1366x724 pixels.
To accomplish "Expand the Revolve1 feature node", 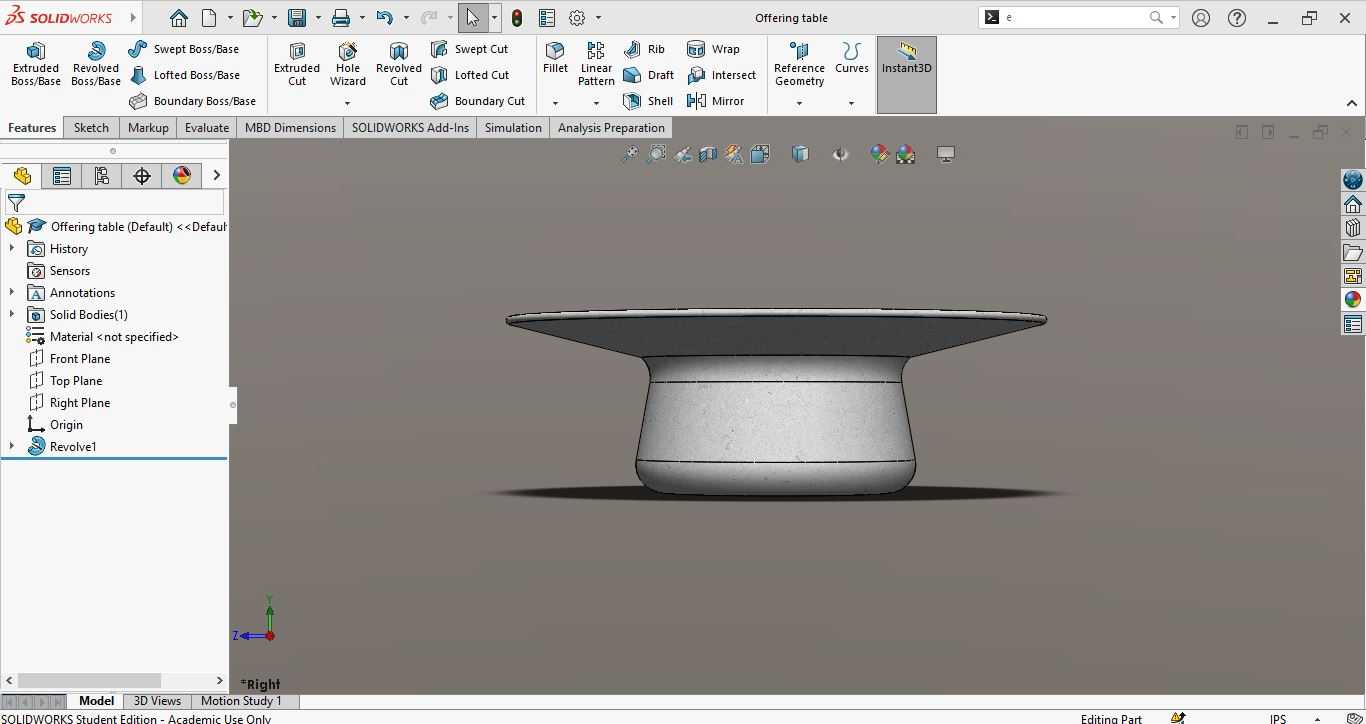I will (x=12, y=446).
